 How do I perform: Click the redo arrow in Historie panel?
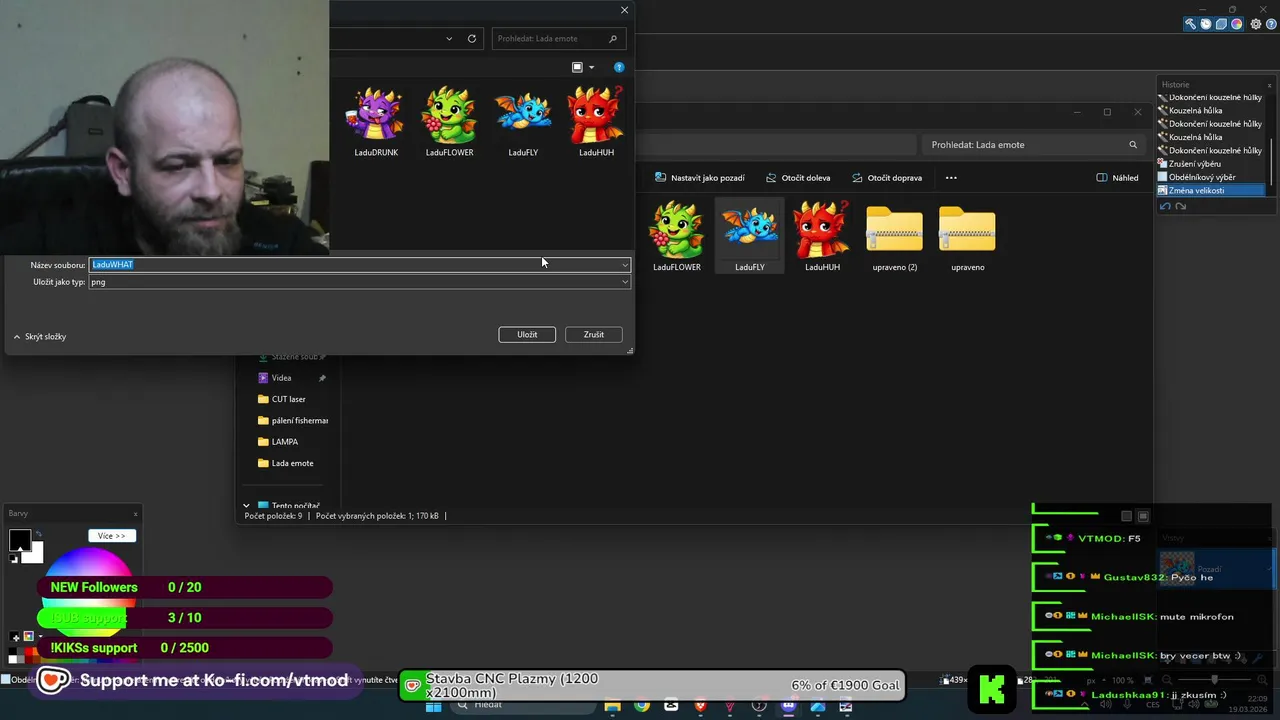pos(1181,206)
